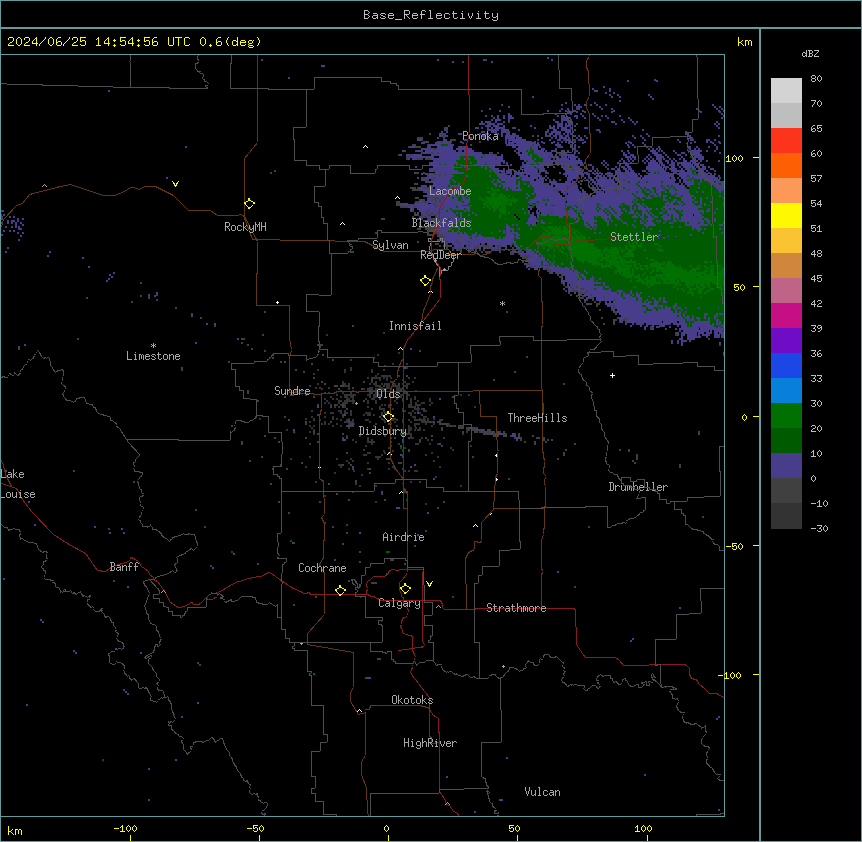Viewport: 862px width, 842px height.
Task: Click the Ponoka town label
Action: [x=480, y=136]
